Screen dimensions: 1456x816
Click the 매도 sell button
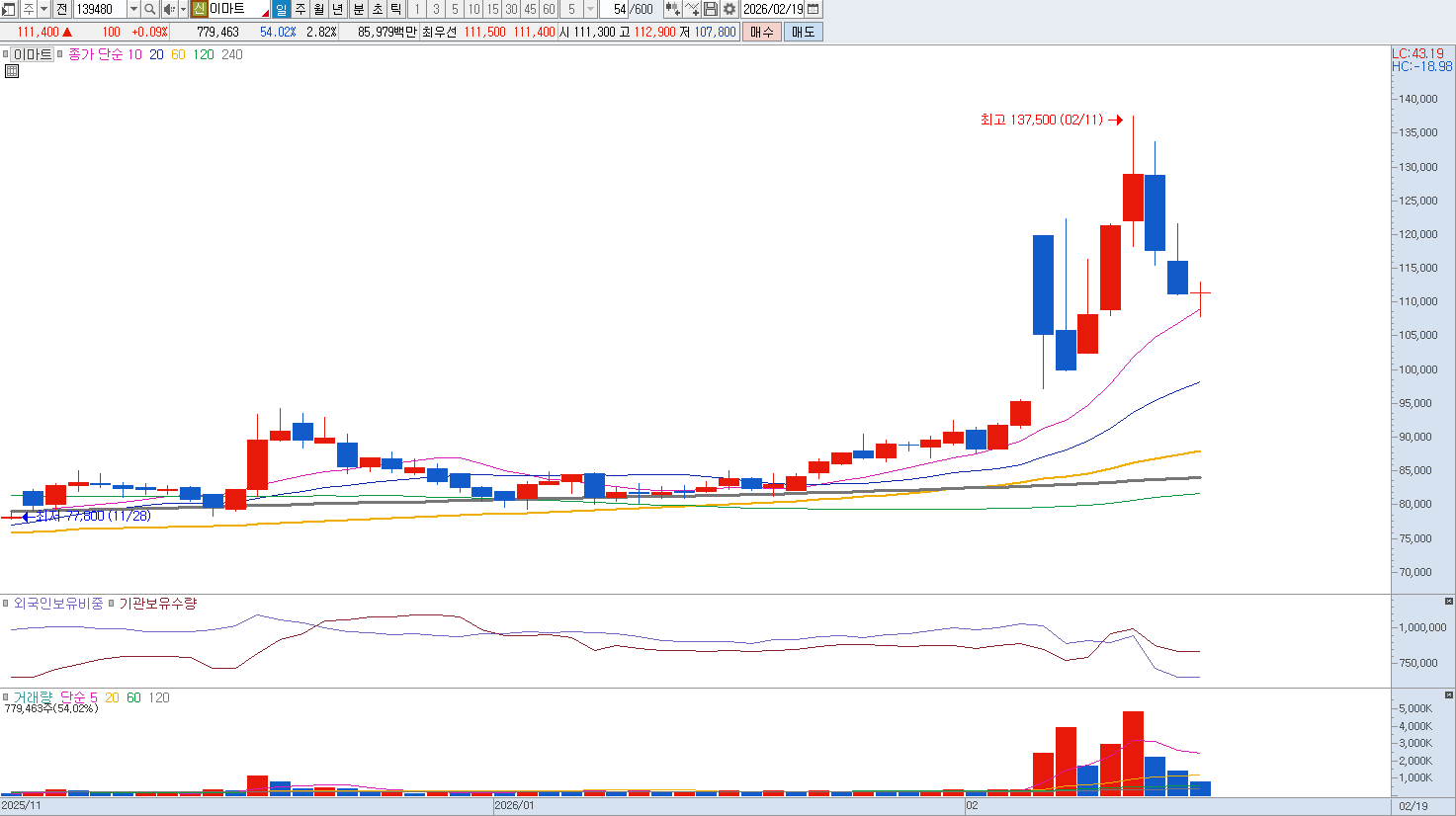tap(803, 32)
